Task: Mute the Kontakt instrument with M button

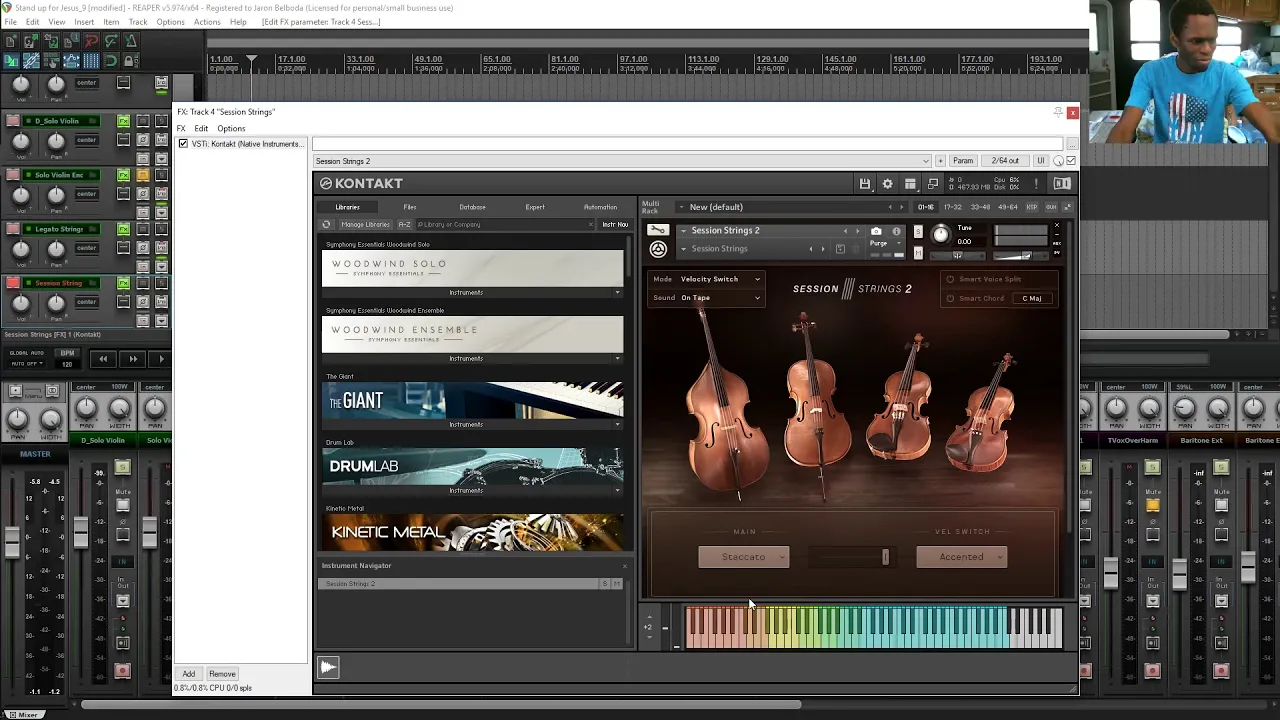Action: coord(918,253)
